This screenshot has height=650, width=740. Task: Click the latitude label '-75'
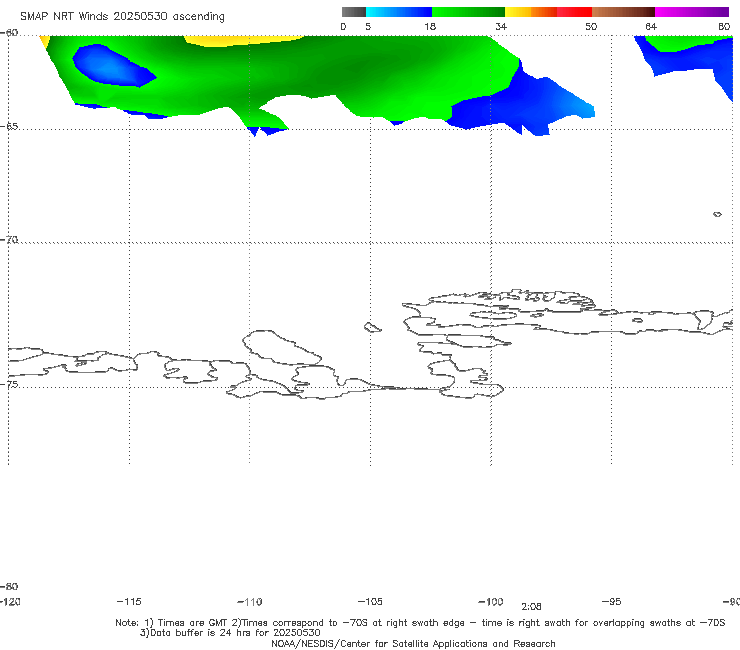[x=9, y=384]
